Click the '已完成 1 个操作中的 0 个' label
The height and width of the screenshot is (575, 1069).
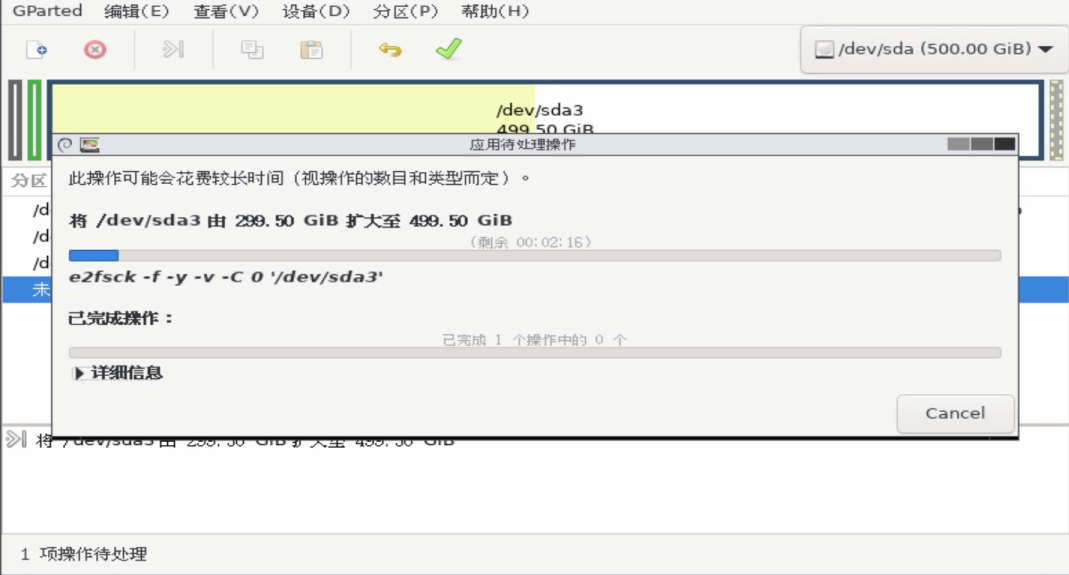534,340
